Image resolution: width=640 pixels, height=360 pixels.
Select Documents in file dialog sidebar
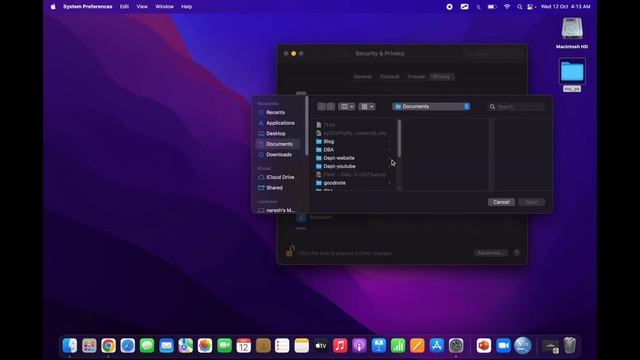tap(278, 144)
